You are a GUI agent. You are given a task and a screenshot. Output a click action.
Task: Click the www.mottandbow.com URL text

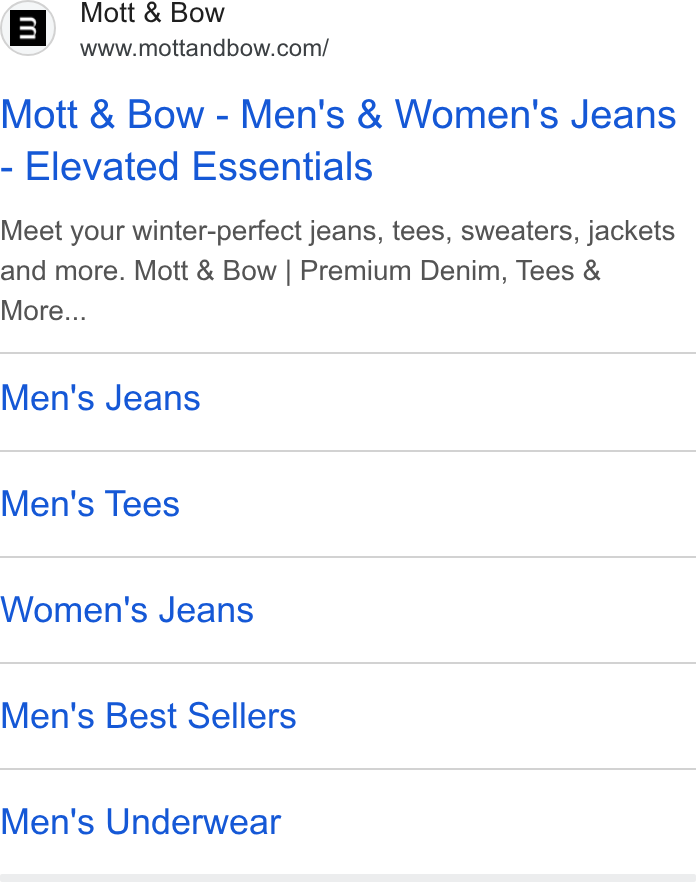coord(204,48)
